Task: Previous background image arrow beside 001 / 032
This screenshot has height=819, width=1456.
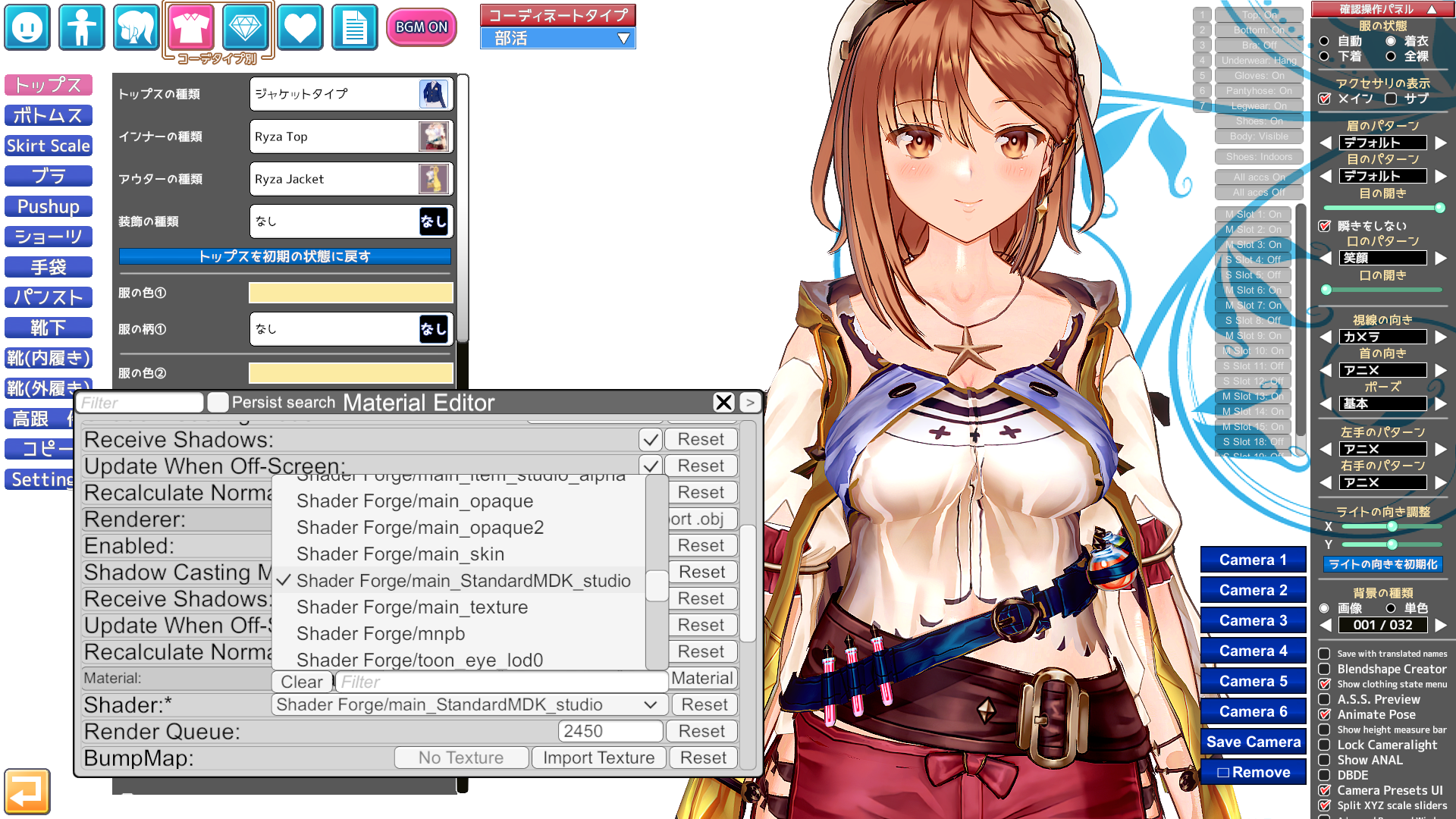Action: click(1326, 625)
